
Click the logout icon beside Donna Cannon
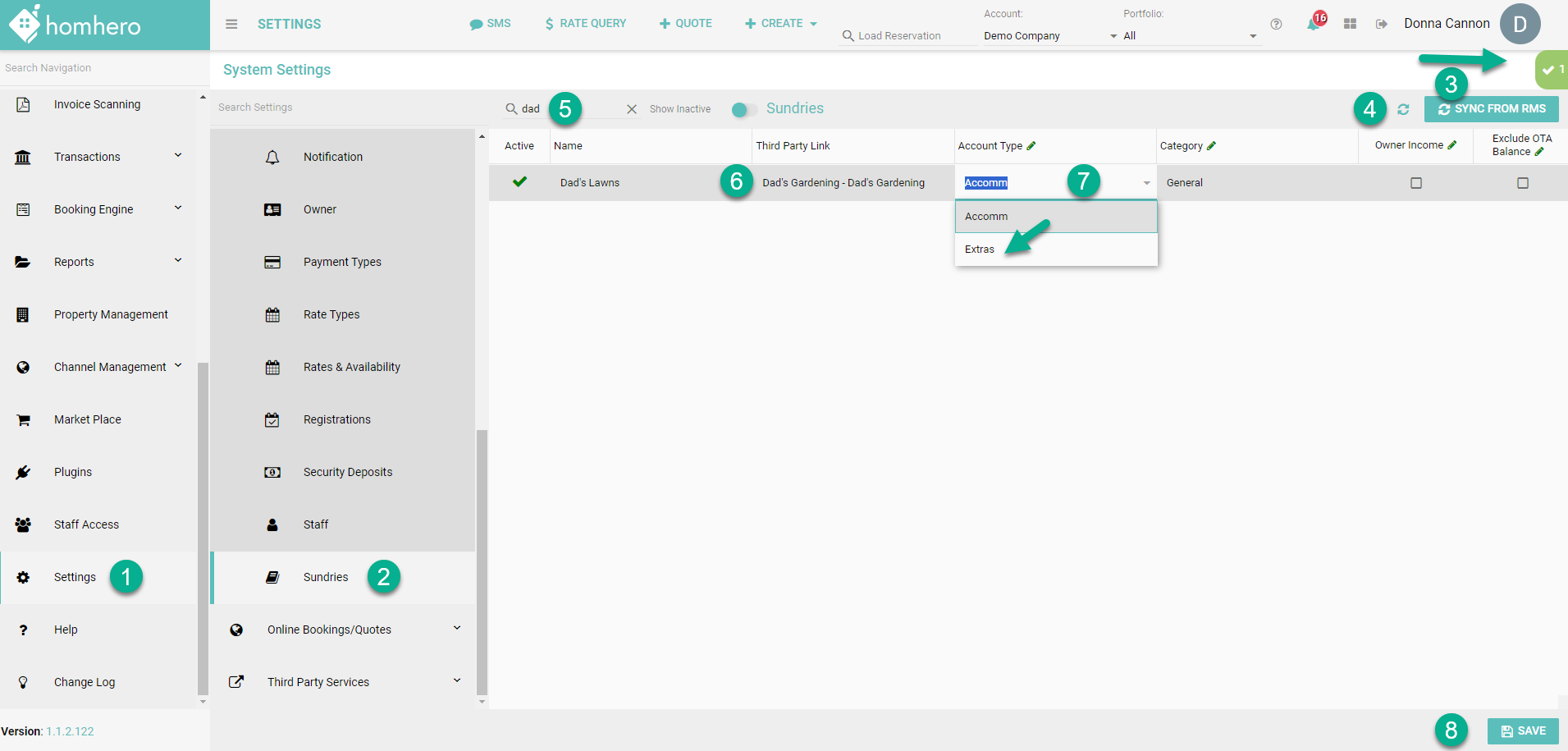click(x=1382, y=24)
